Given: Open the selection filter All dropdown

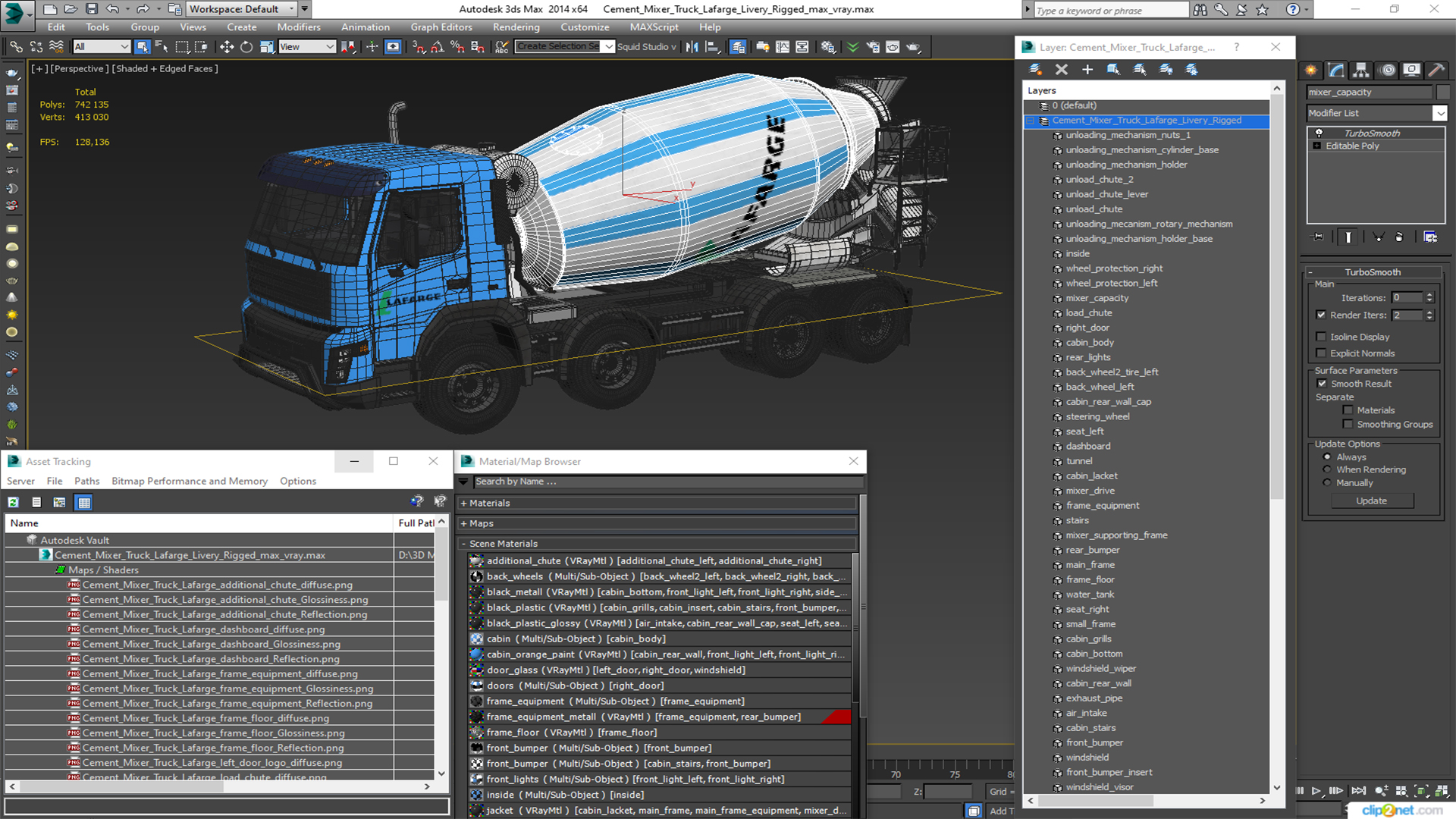Looking at the screenshot, I should pos(102,47).
